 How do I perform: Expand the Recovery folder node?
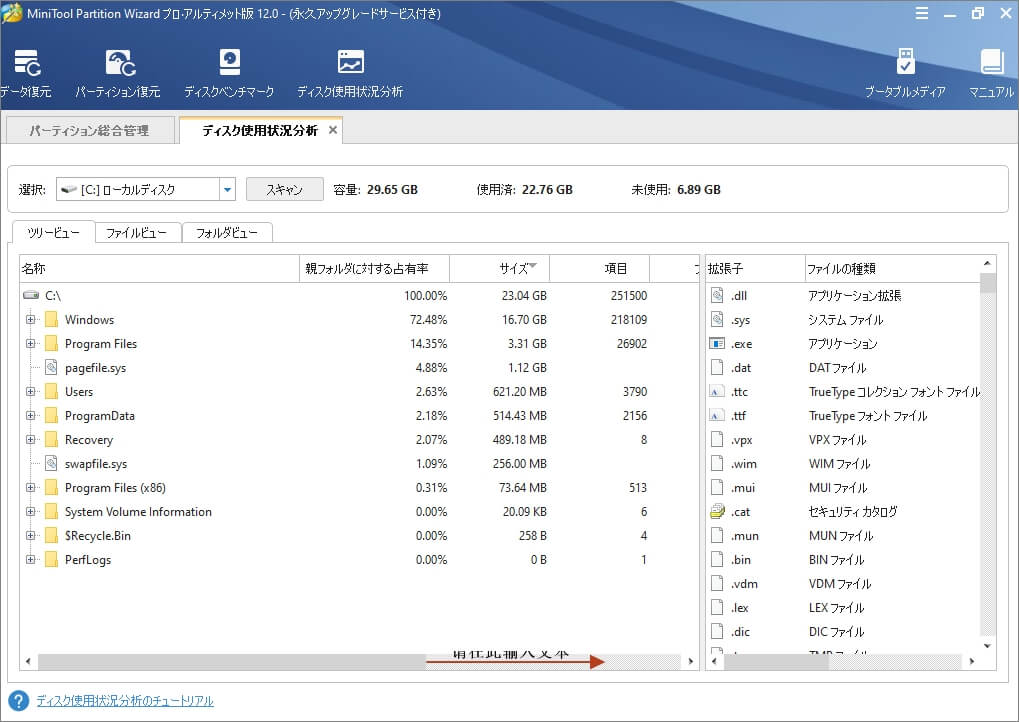(x=30, y=439)
